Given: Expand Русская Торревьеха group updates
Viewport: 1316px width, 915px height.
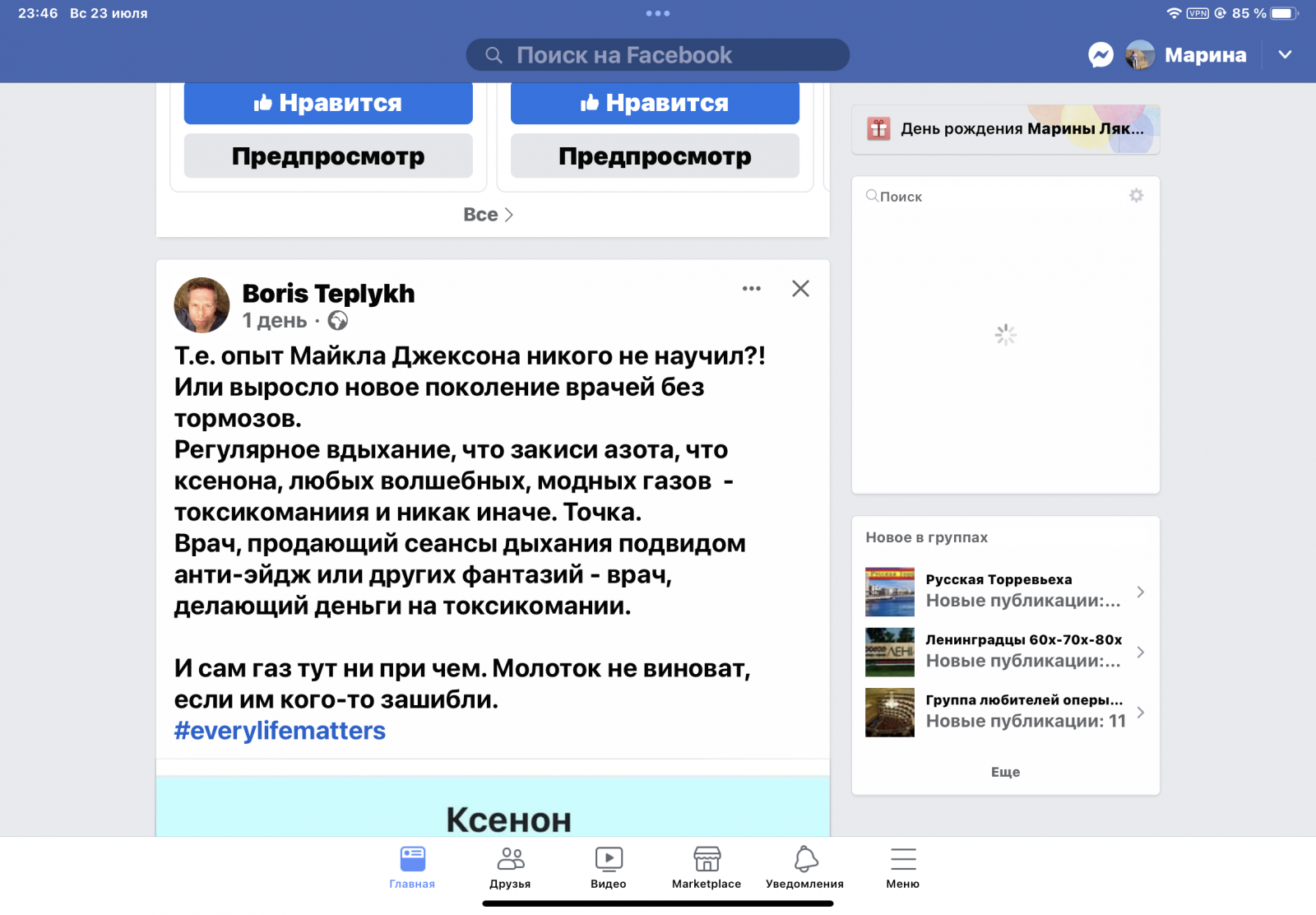Looking at the screenshot, I should 1140,592.
